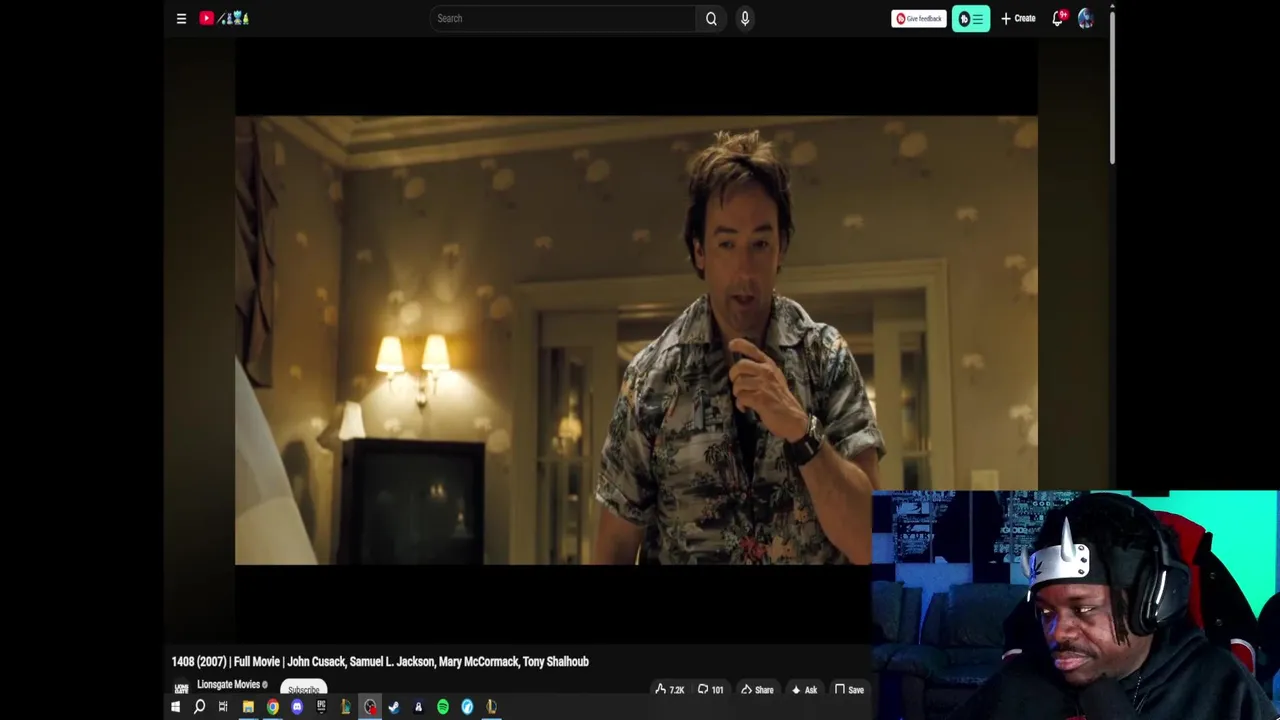Save the video to a playlist
Image resolution: width=1280 pixels, height=720 pixels.
[x=849, y=690]
